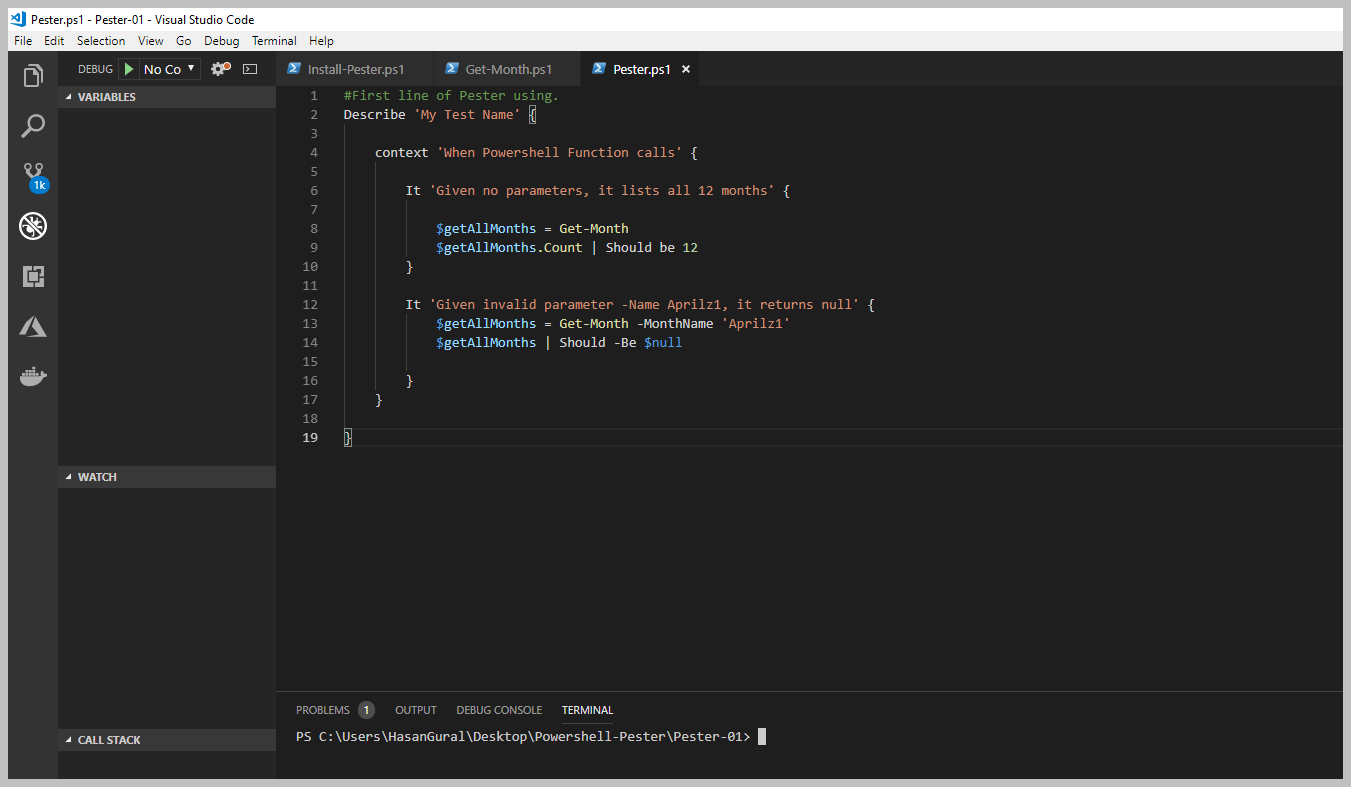1351x787 pixels.
Task: Collapse the VARIABLES section
Action: click(167, 97)
